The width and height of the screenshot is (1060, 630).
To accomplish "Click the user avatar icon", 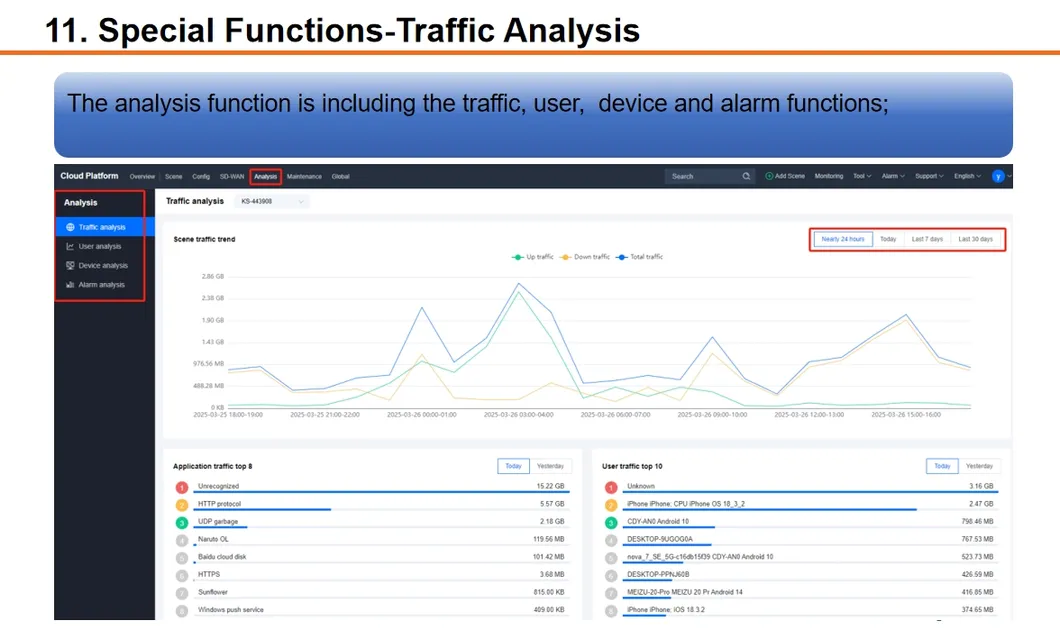I will click(x=998, y=176).
